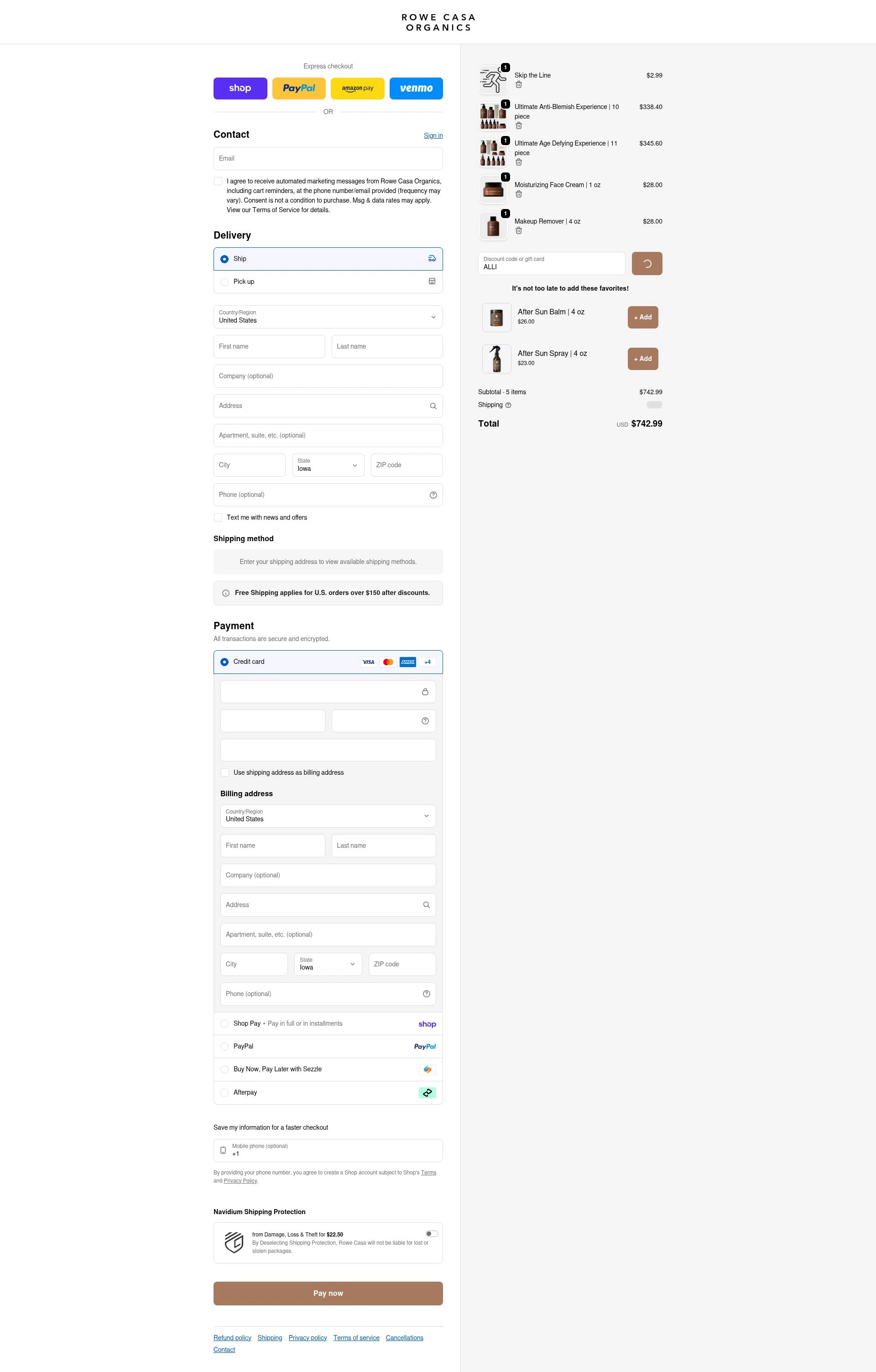Viewport: 876px width, 1372px height.
Task: Click shipping address field search icon
Action: [433, 406]
